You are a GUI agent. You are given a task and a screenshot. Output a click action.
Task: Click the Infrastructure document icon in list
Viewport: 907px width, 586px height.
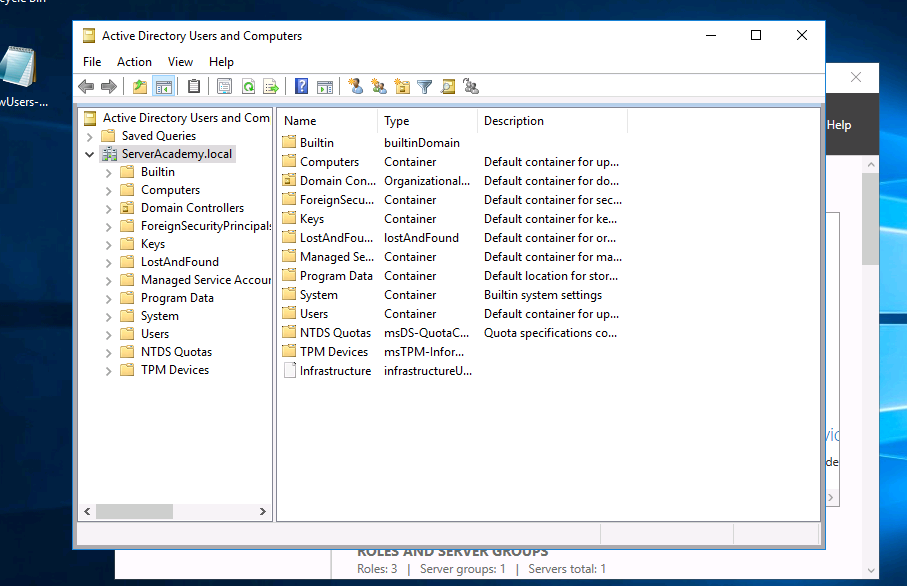(289, 370)
